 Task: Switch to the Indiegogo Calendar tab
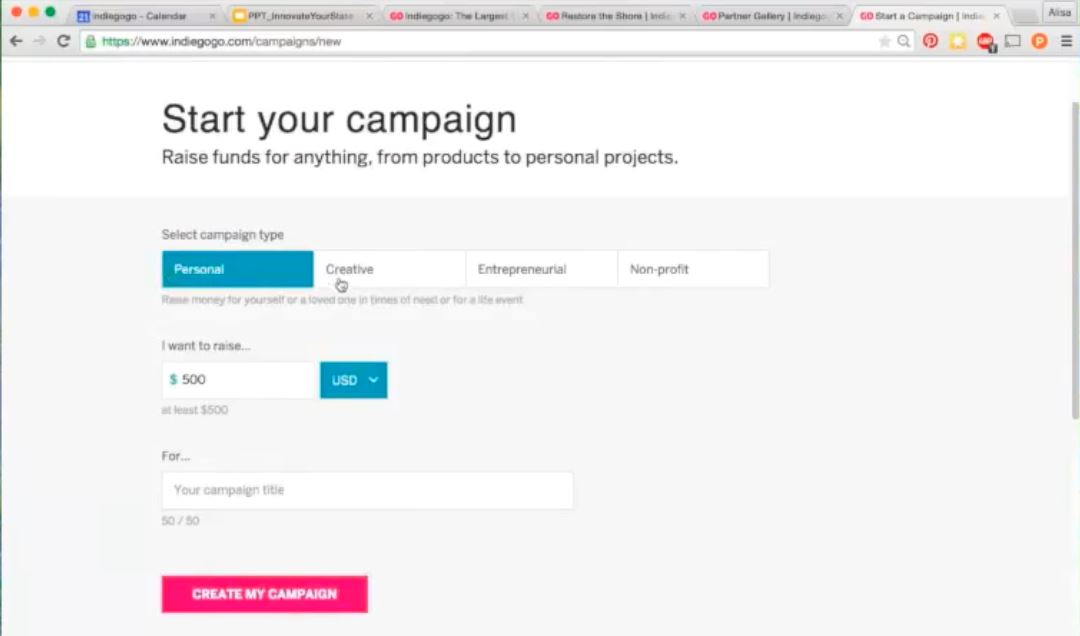pyautogui.click(x=140, y=16)
